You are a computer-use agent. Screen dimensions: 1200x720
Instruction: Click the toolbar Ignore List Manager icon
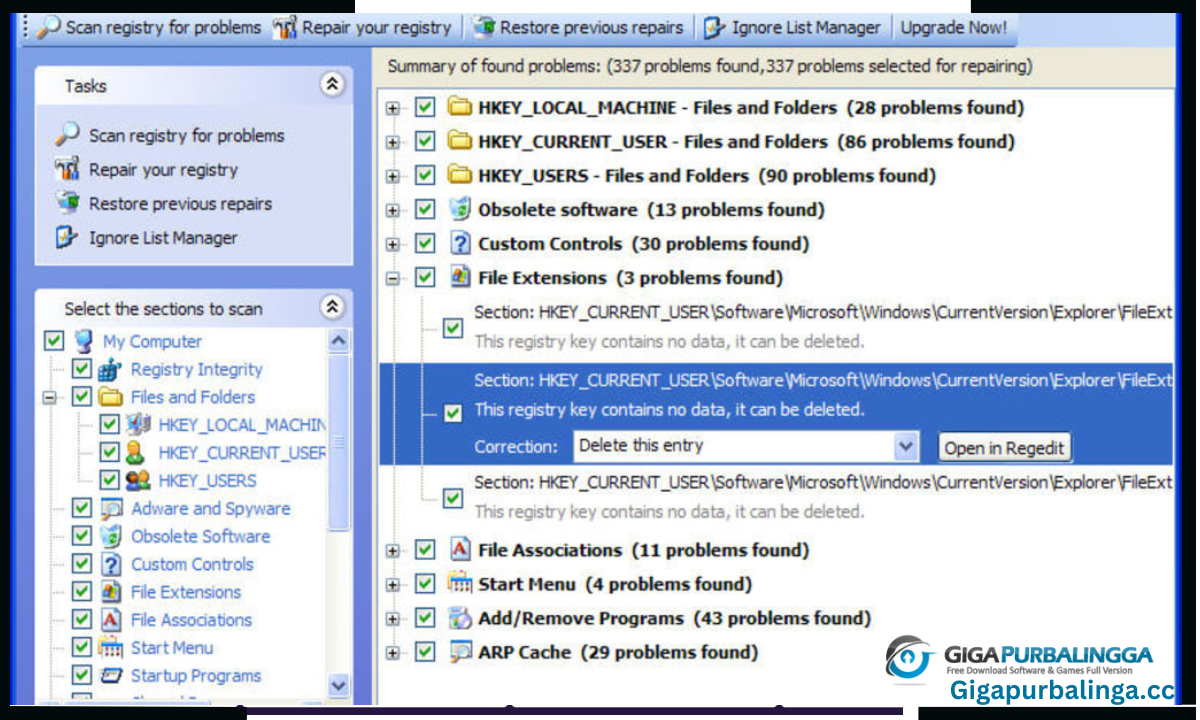[714, 28]
